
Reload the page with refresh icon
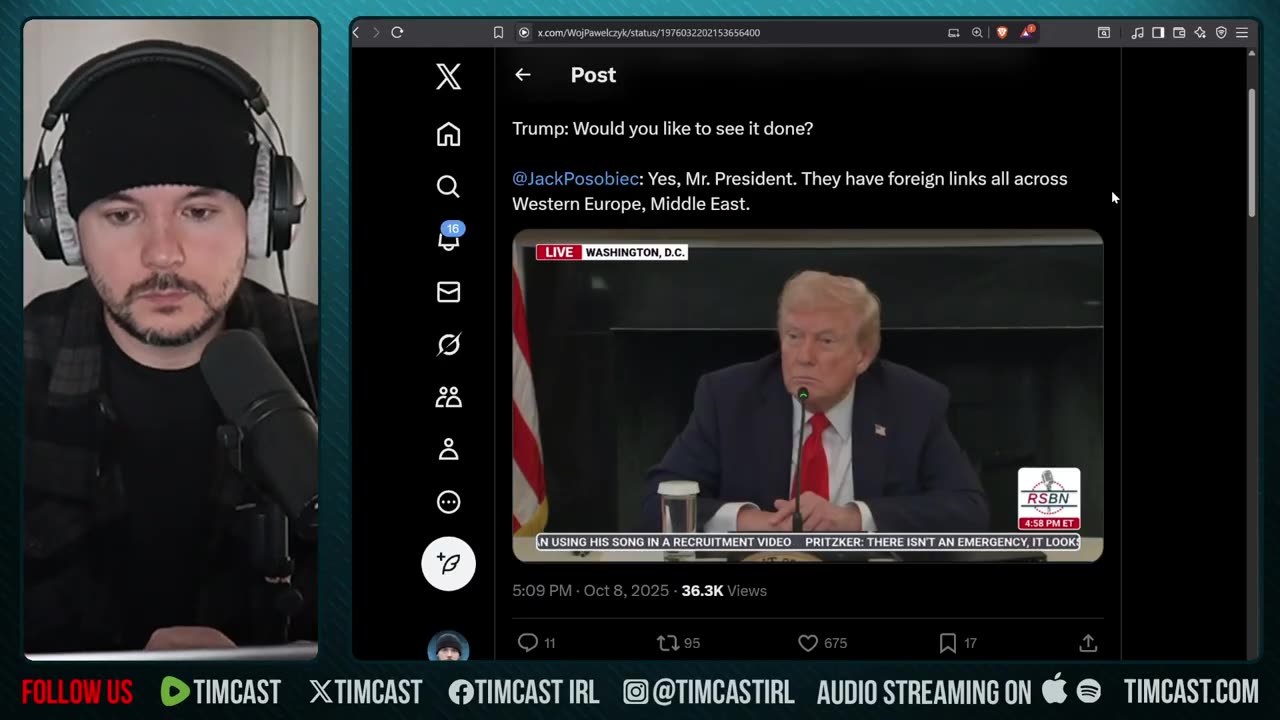click(x=397, y=33)
